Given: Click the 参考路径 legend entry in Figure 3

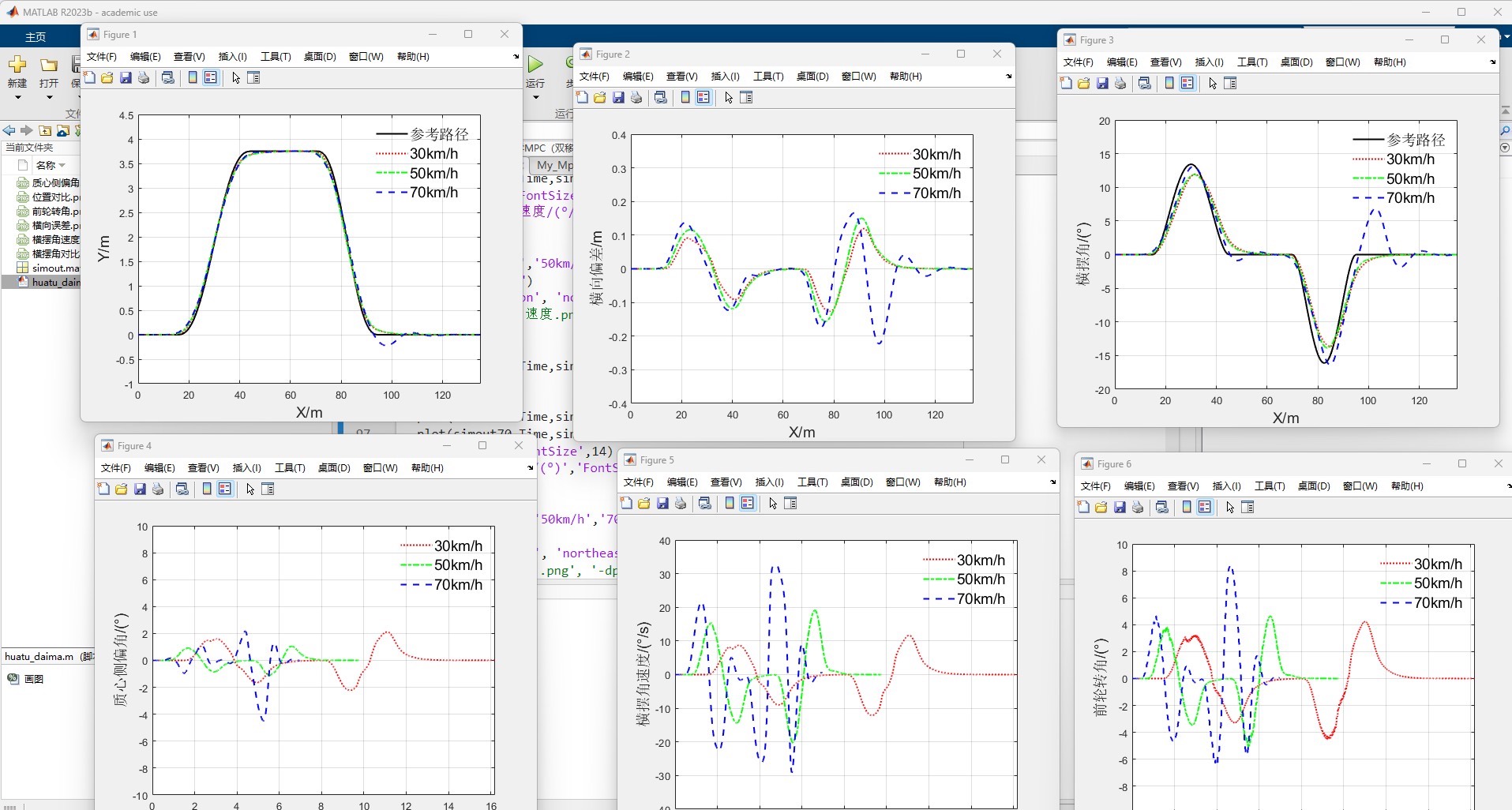Looking at the screenshot, I should point(1398,139).
